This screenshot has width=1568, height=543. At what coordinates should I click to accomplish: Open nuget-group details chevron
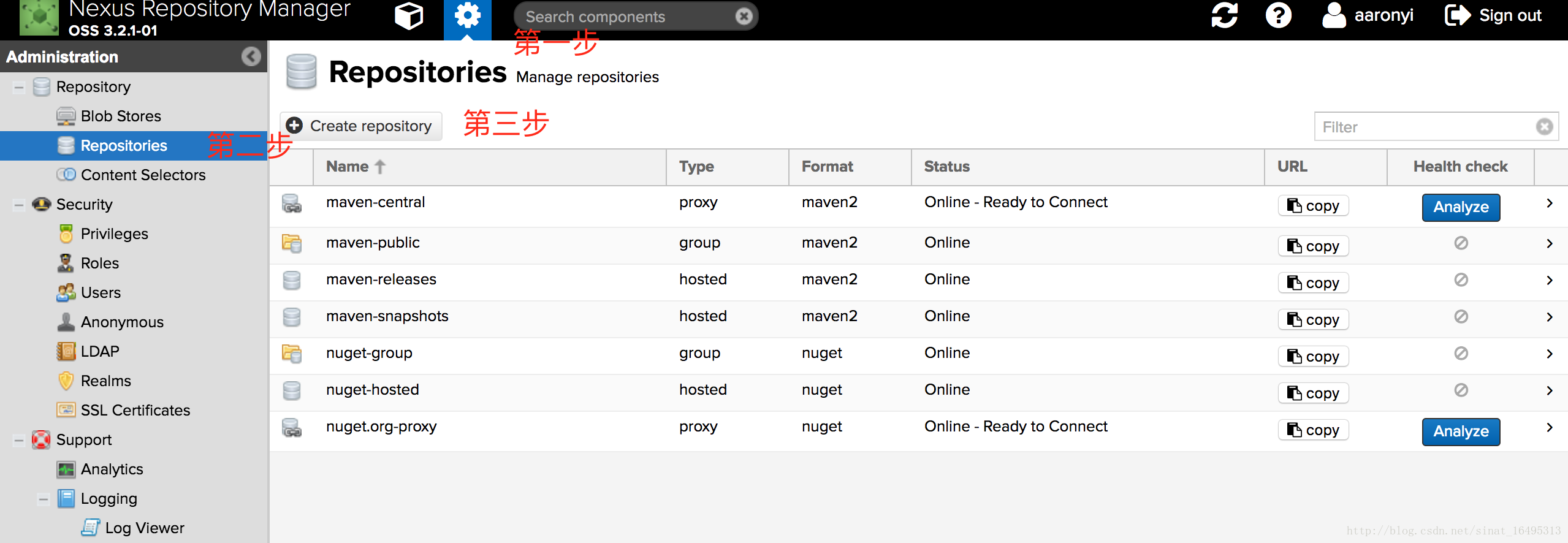[1550, 354]
